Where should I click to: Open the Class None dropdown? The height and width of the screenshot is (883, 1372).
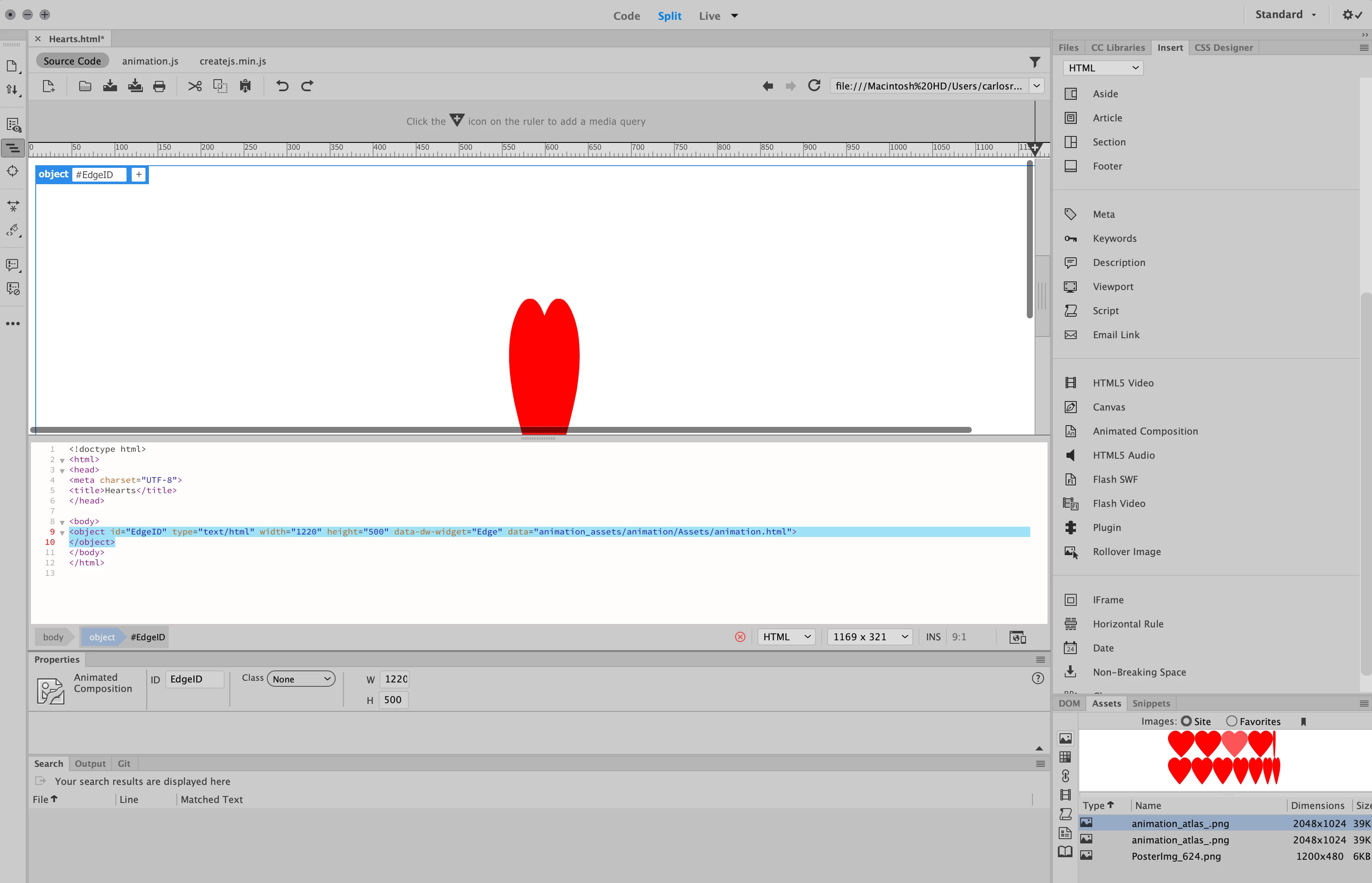(x=301, y=679)
